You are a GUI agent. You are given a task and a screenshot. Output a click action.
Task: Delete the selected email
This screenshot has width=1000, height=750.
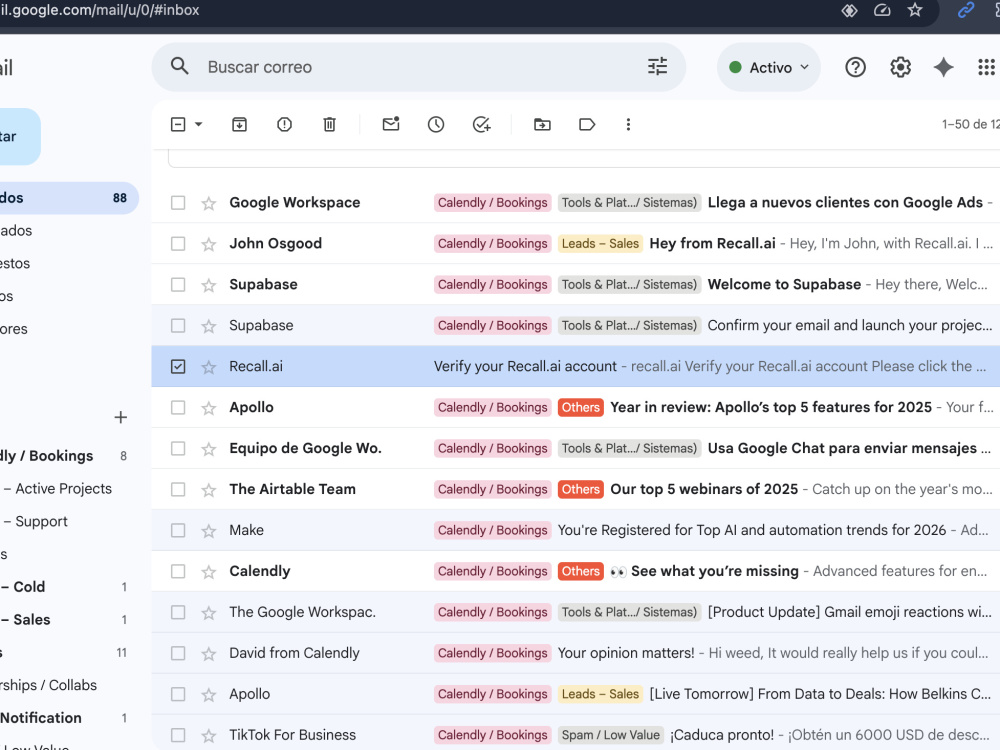point(329,124)
